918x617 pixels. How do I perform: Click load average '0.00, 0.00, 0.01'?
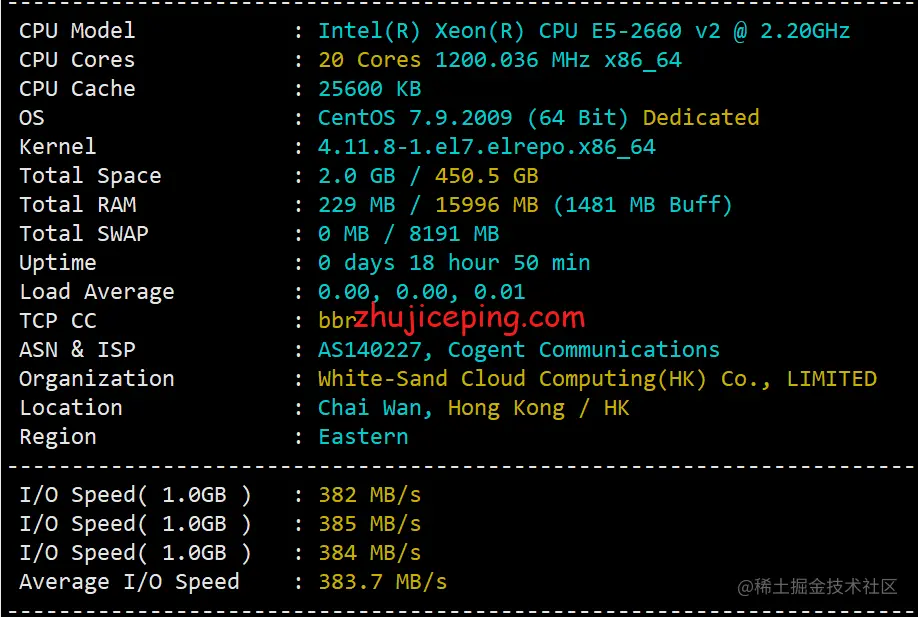pyautogui.click(x=422, y=292)
